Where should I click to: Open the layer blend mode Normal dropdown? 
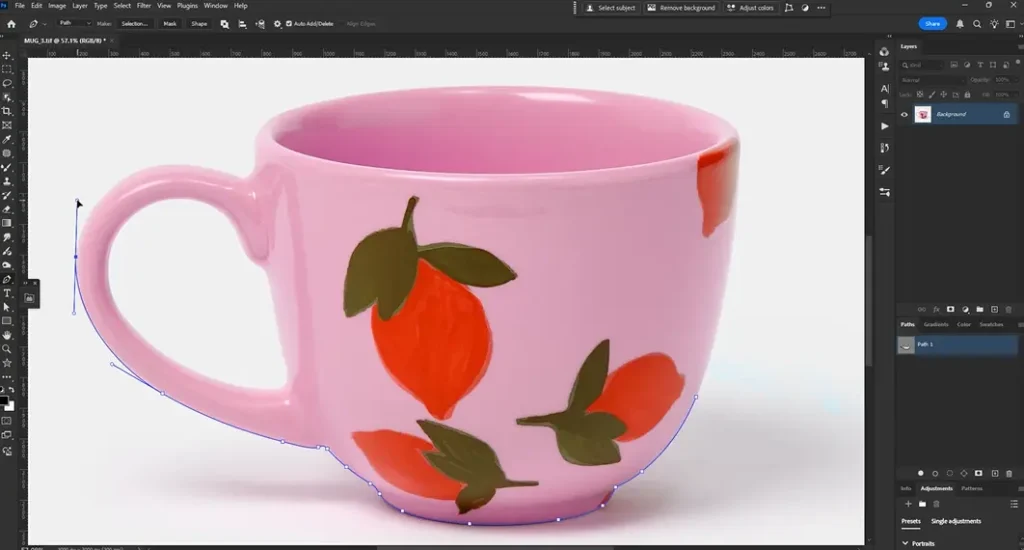pyautogui.click(x=930, y=79)
